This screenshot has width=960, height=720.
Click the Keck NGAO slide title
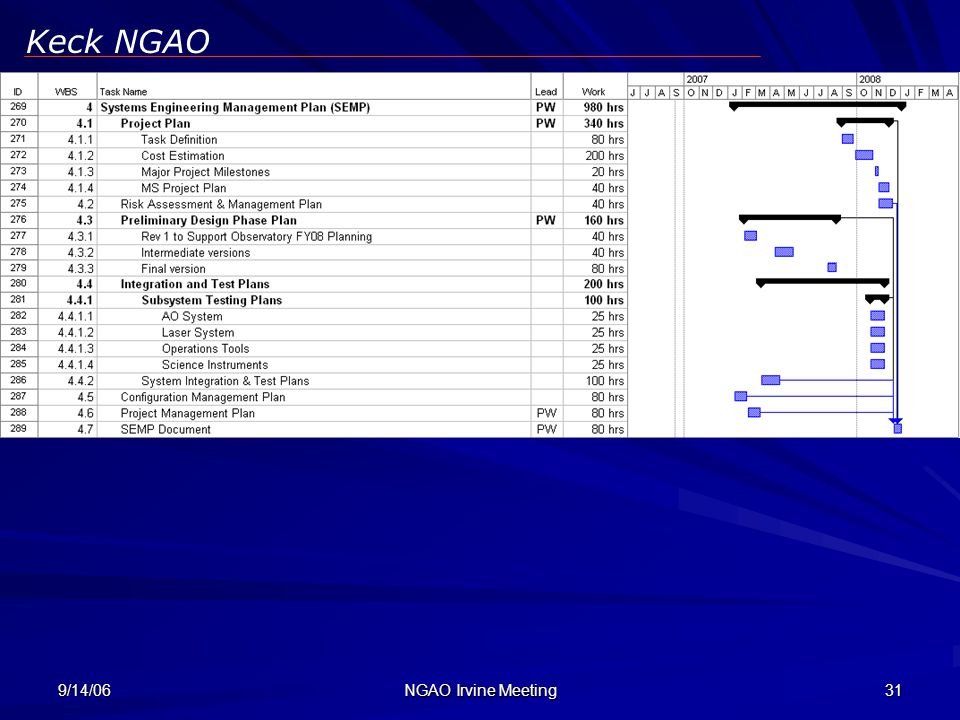118,41
